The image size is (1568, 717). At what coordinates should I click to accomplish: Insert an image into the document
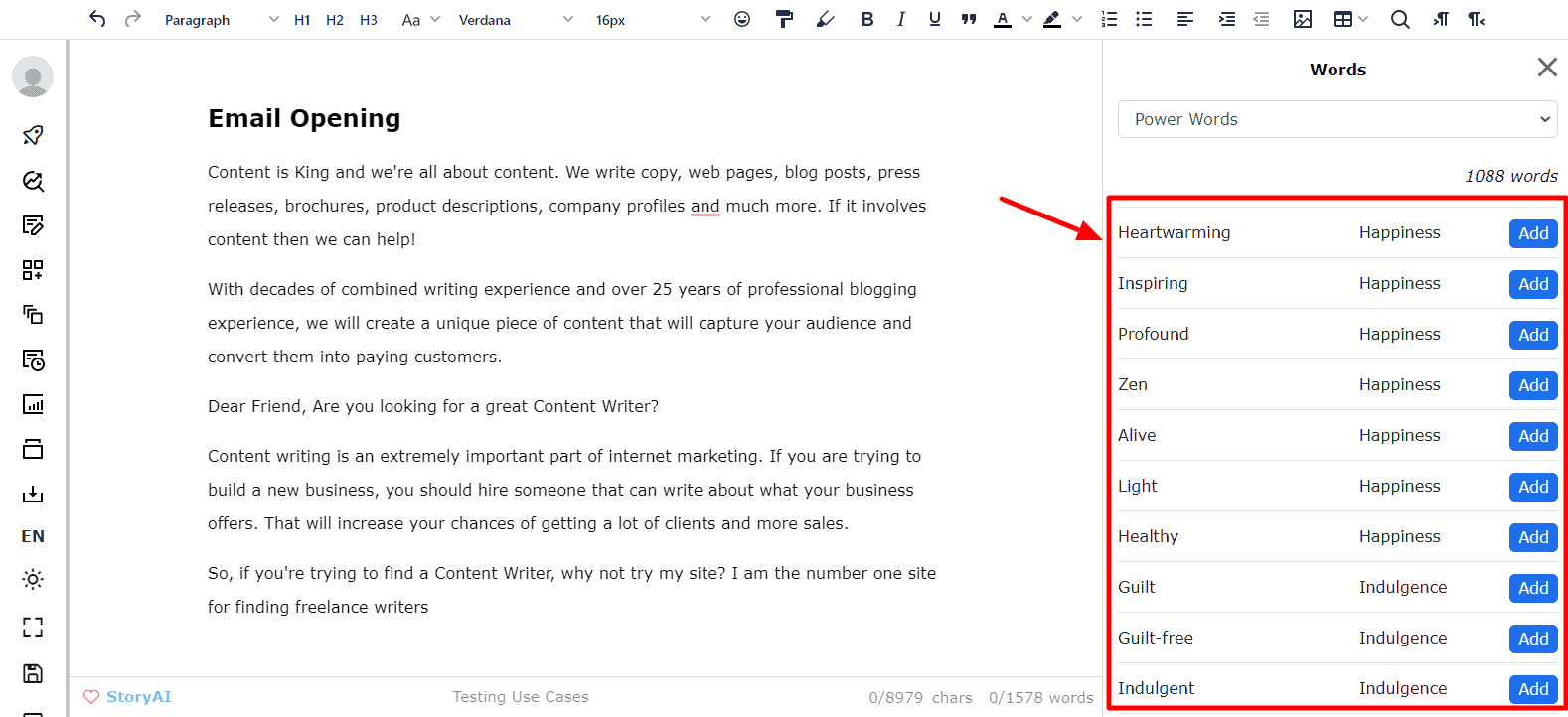pyautogui.click(x=1302, y=19)
